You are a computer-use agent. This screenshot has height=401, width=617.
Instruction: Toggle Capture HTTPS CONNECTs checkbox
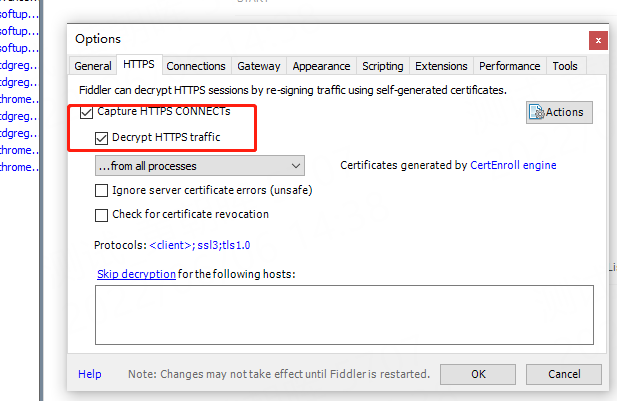pos(87,112)
